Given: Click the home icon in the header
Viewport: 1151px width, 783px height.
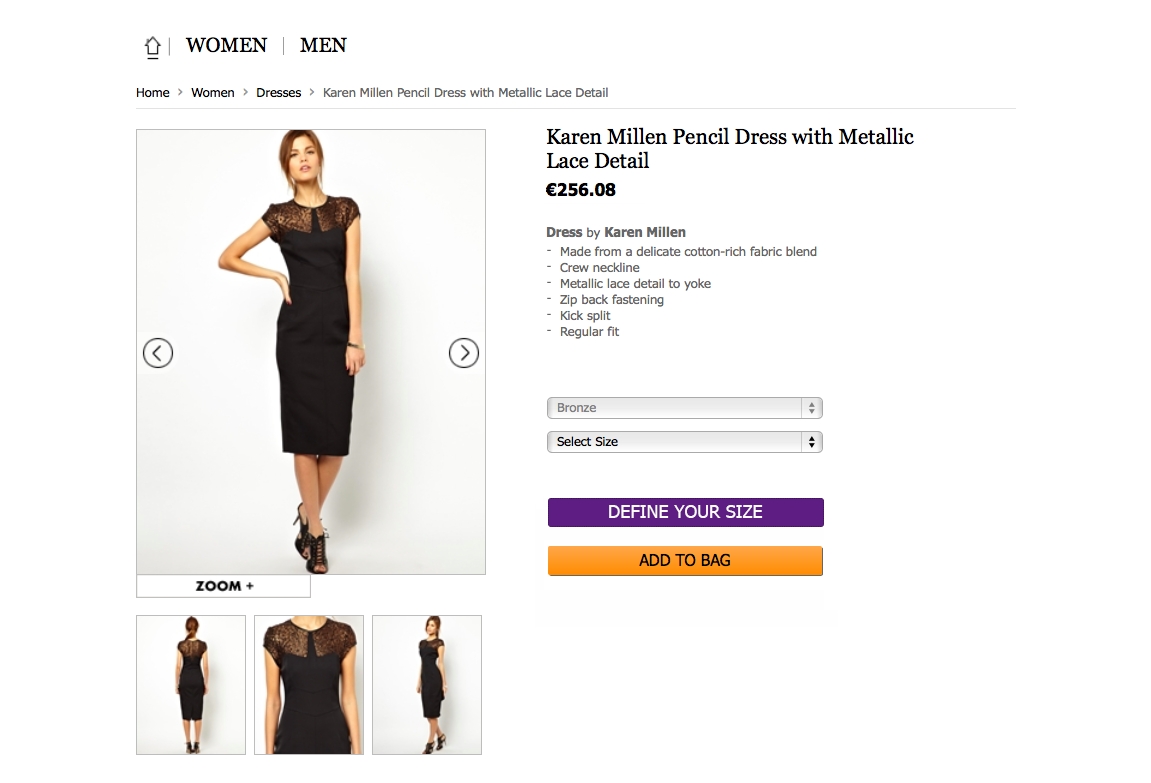Looking at the screenshot, I should (x=152, y=46).
